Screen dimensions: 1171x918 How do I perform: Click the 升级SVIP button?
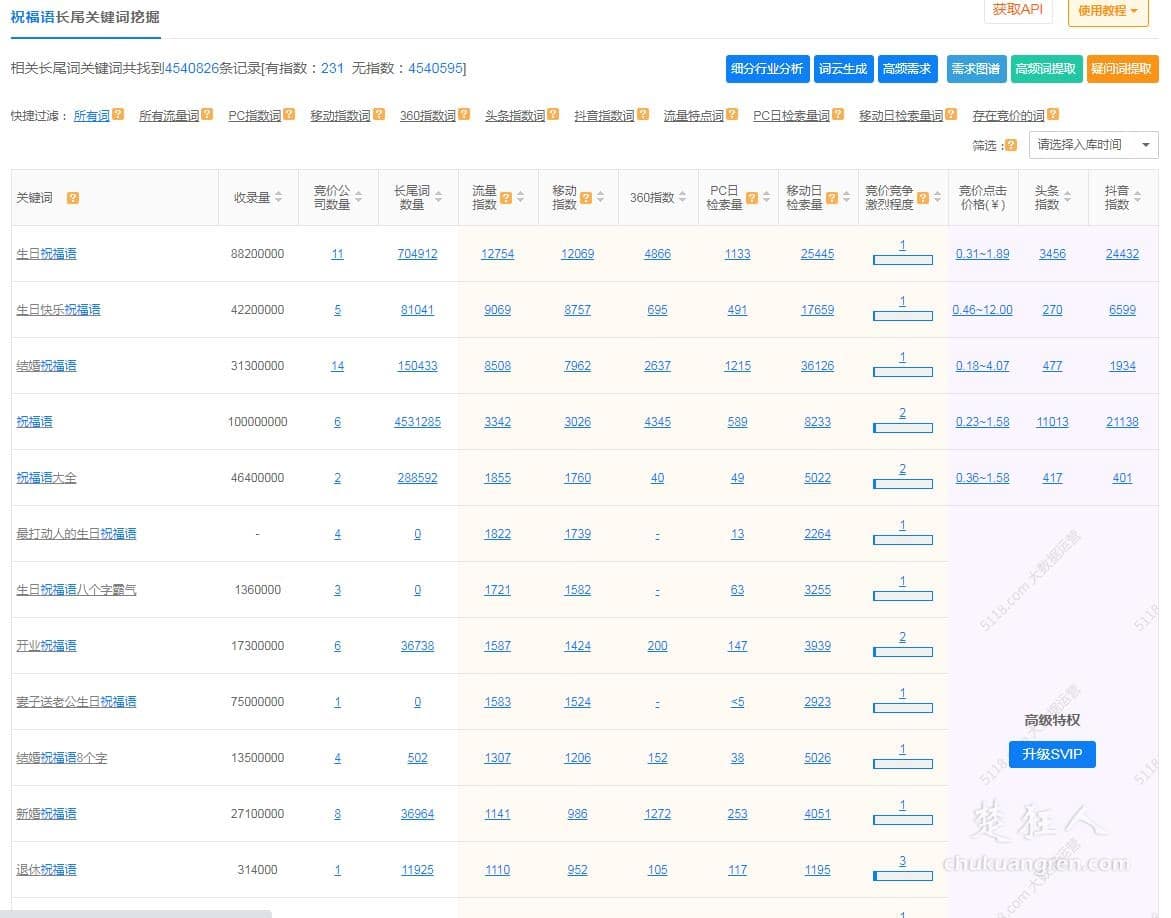click(1052, 755)
